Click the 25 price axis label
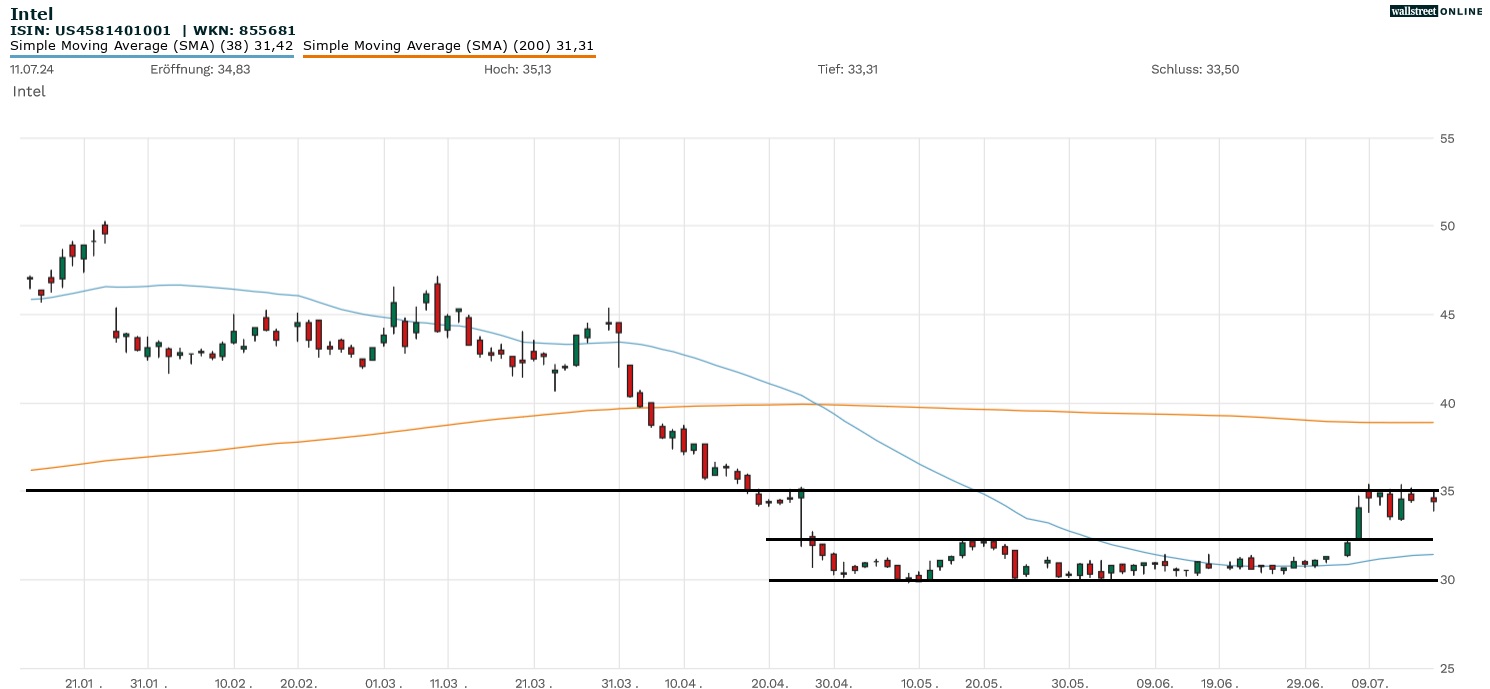 click(x=1447, y=669)
